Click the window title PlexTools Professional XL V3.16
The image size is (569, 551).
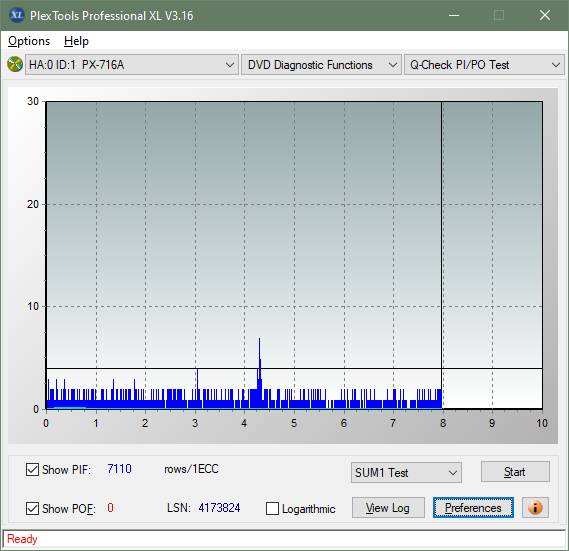pos(111,16)
